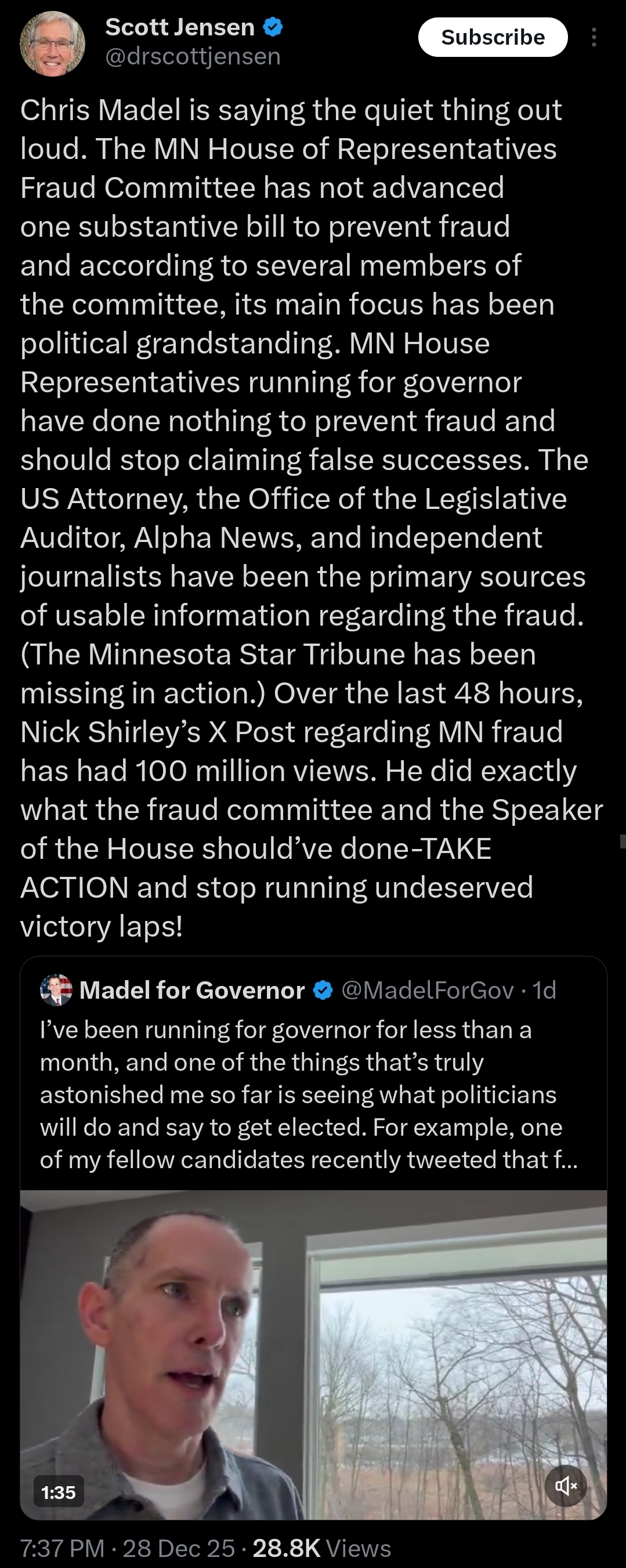Open the quoted post's text body
This screenshot has width=626, height=1568.
point(304,1094)
